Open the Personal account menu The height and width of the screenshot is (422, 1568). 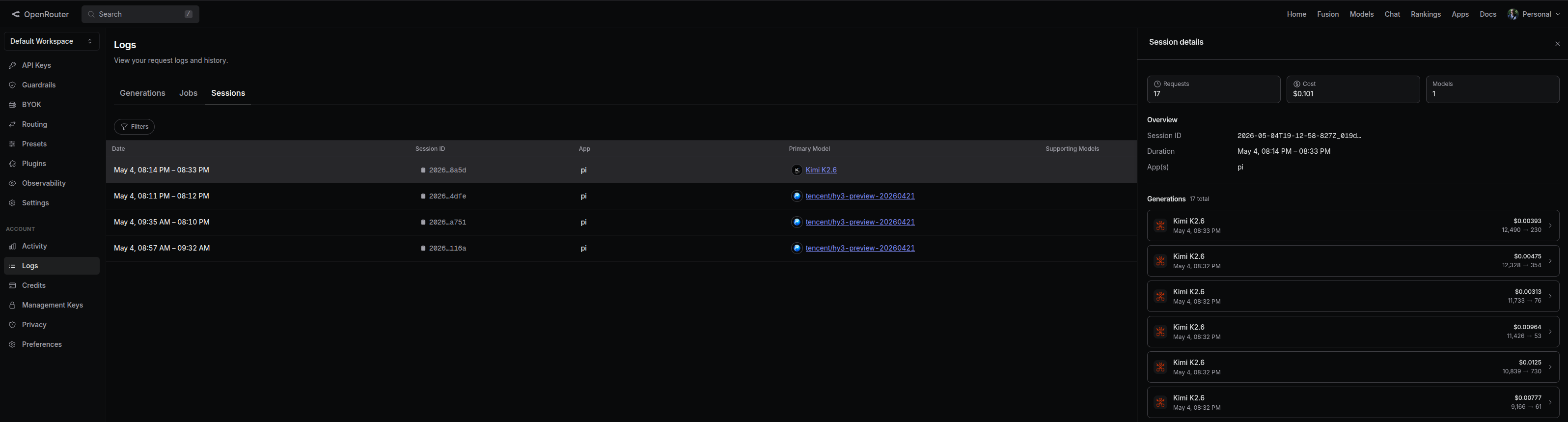pos(1533,14)
